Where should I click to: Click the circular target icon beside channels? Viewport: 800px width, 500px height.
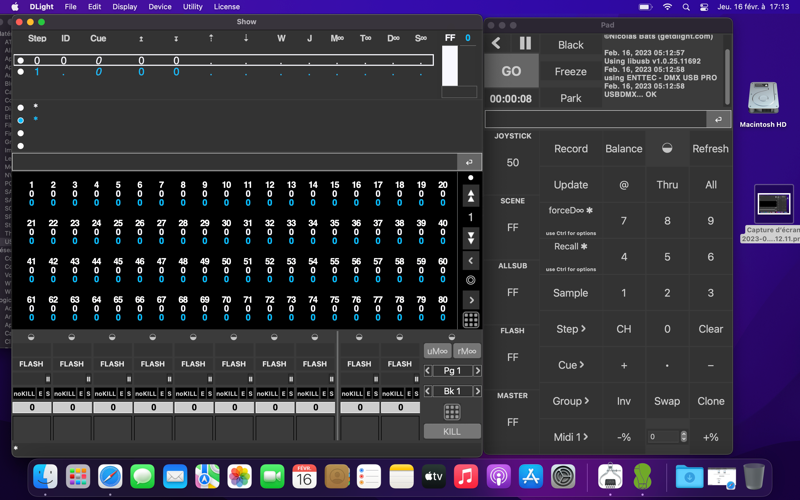(471, 280)
